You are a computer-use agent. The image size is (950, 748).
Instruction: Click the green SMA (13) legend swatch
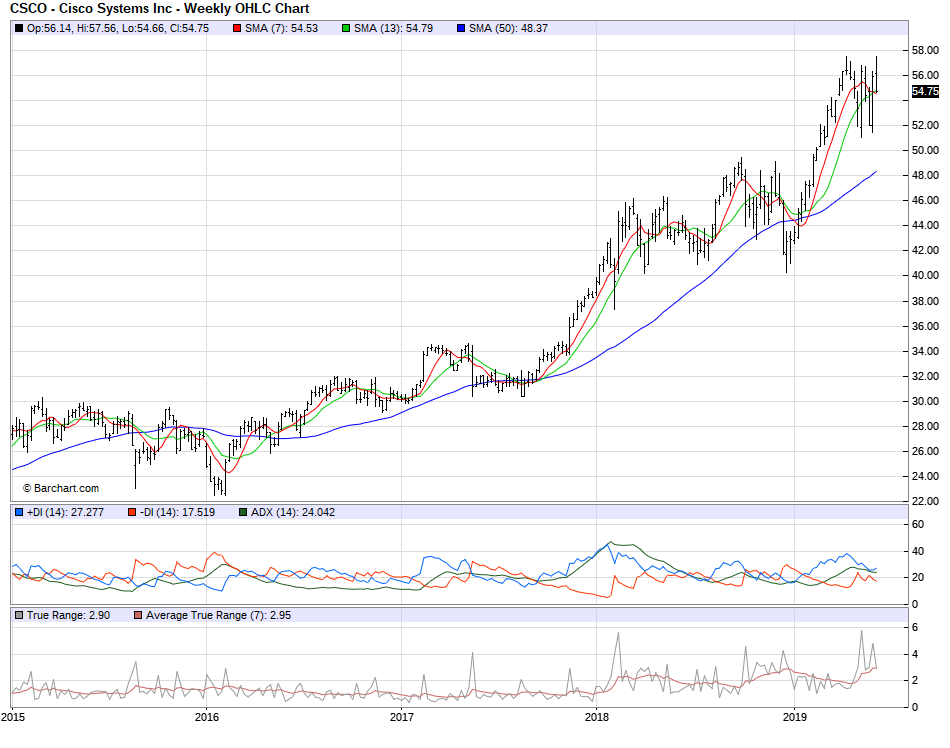[x=346, y=28]
